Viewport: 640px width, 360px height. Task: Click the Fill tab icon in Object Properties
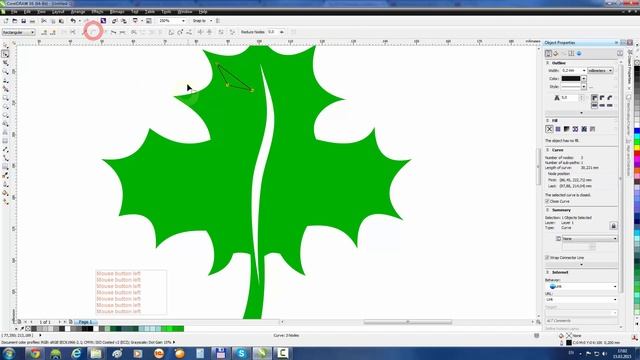(x=556, y=53)
